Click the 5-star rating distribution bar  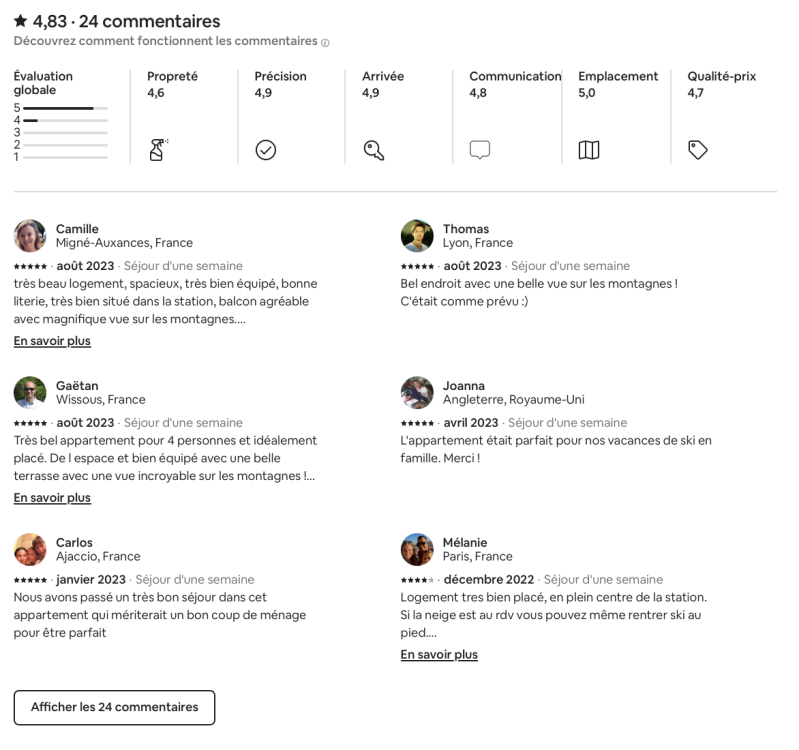(65, 108)
